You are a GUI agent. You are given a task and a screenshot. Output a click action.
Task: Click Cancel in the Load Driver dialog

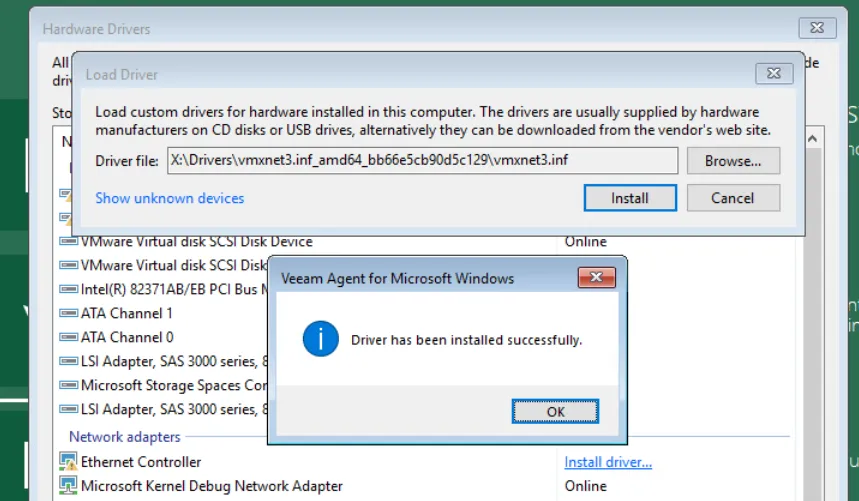(733, 198)
